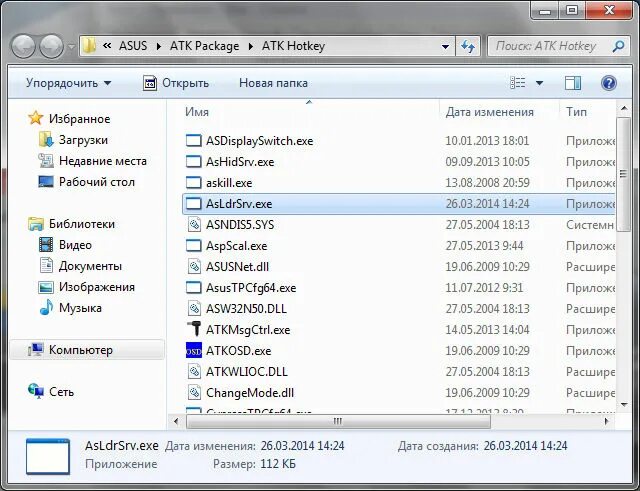Click the ASUSNet.dll file icon
This screenshot has width=640, height=491.
193,267
